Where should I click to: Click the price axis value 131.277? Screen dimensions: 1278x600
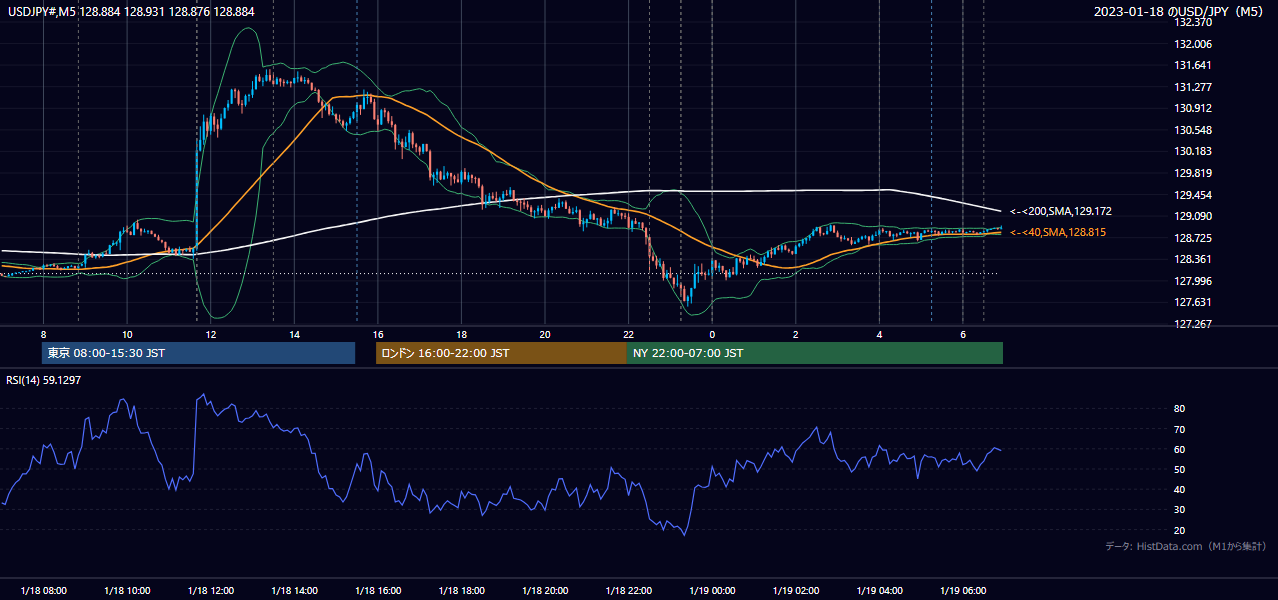tap(1195, 87)
